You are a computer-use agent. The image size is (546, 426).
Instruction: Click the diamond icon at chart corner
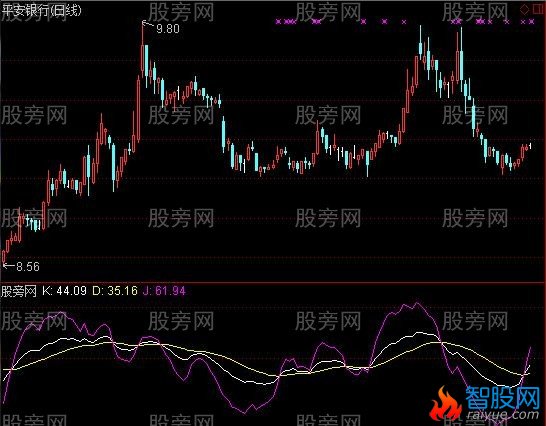[x=525, y=9]
